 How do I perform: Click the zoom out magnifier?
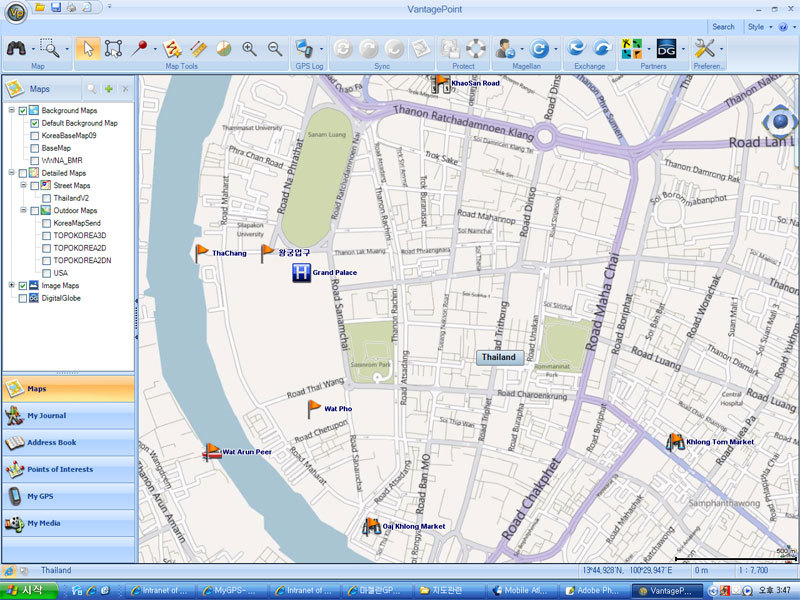tap(275, 49)
